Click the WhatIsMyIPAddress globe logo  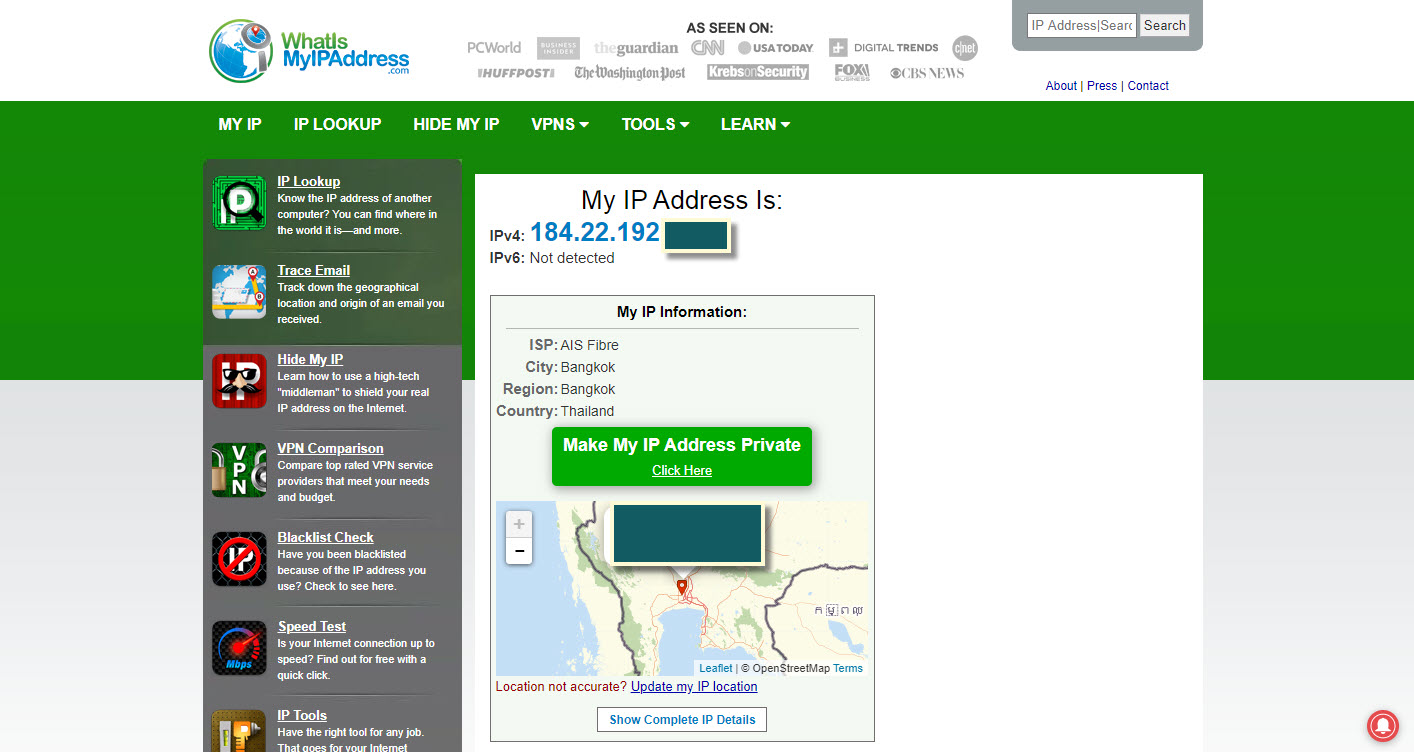point(310,50)
